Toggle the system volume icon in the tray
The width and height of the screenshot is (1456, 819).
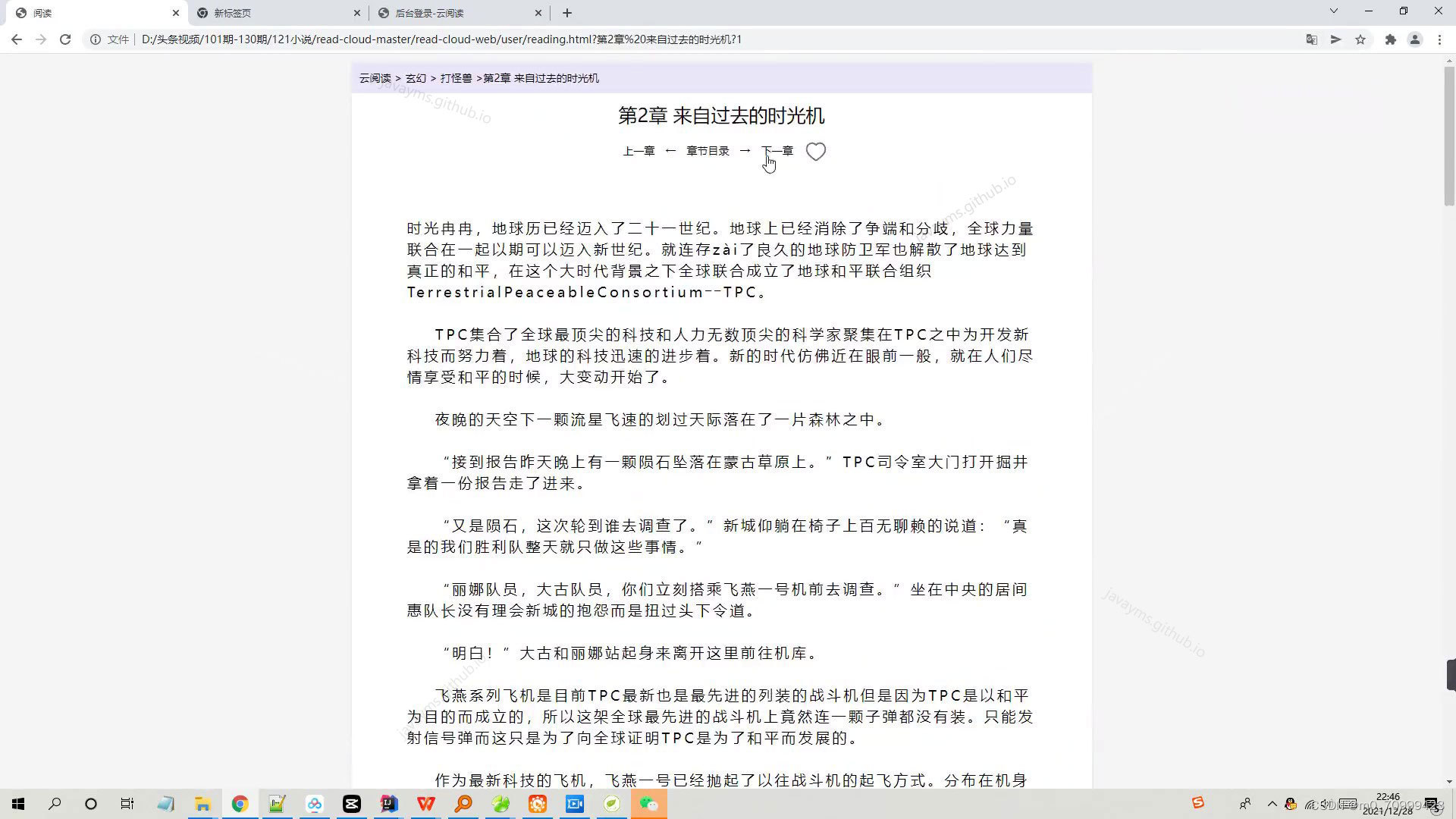tap(1326, 804)
